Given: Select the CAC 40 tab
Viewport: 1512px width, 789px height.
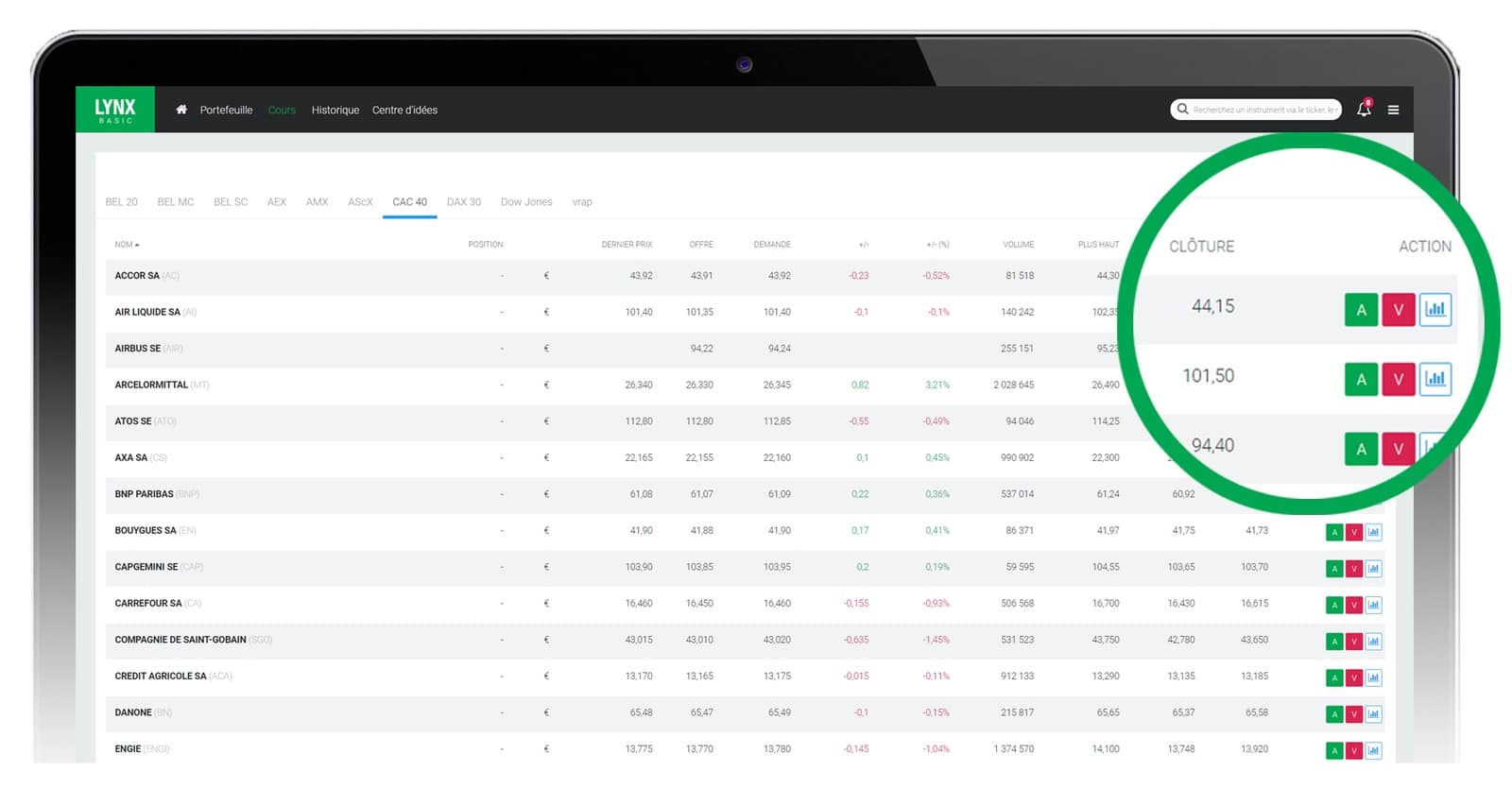Looking at the screenshot, I should point(409,202).
